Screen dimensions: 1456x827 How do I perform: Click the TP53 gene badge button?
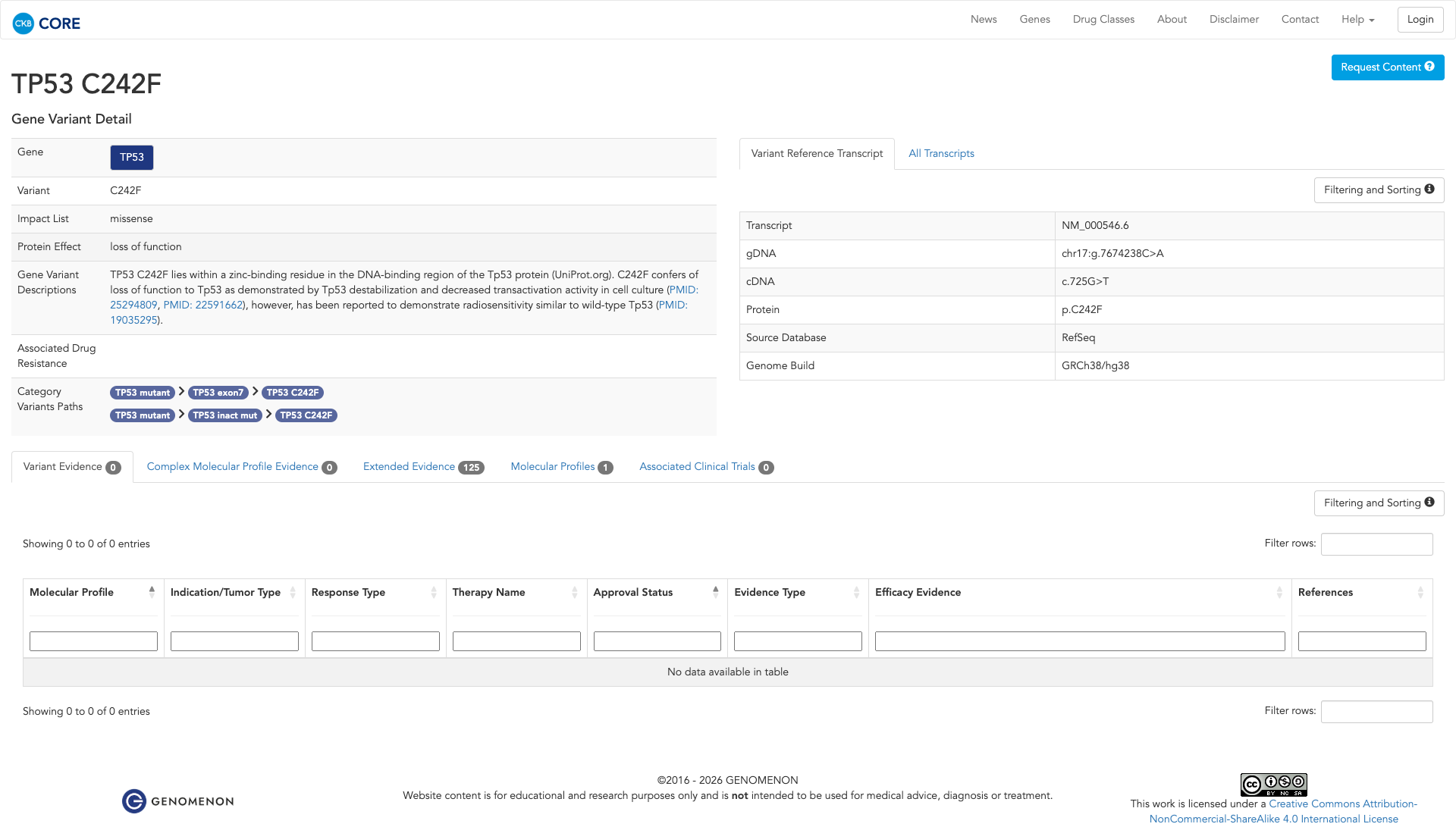(x=132, y=158)
